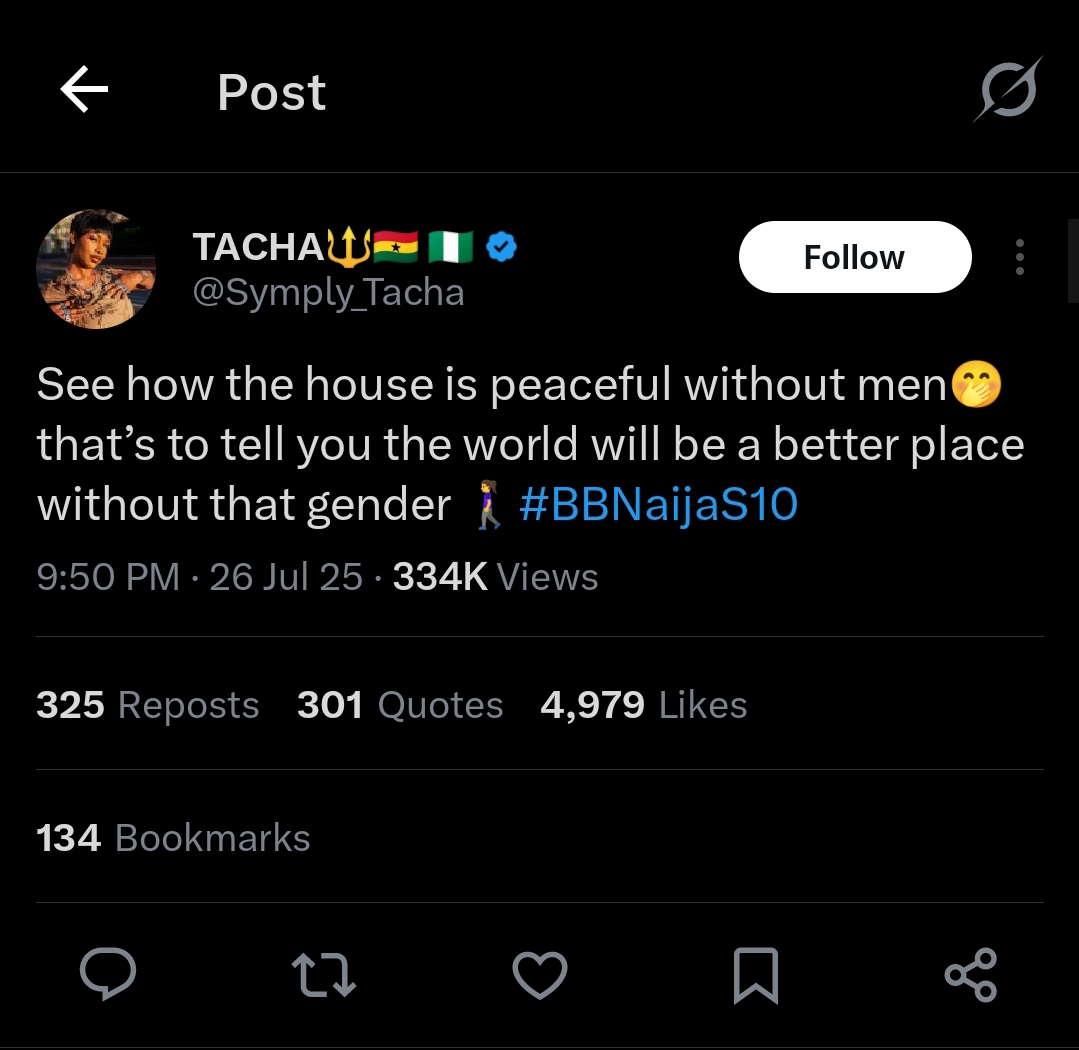This screenshot has width=1079, height=1050.
Task: Tap the back arrow icon
Action: [x=84, y=92]
